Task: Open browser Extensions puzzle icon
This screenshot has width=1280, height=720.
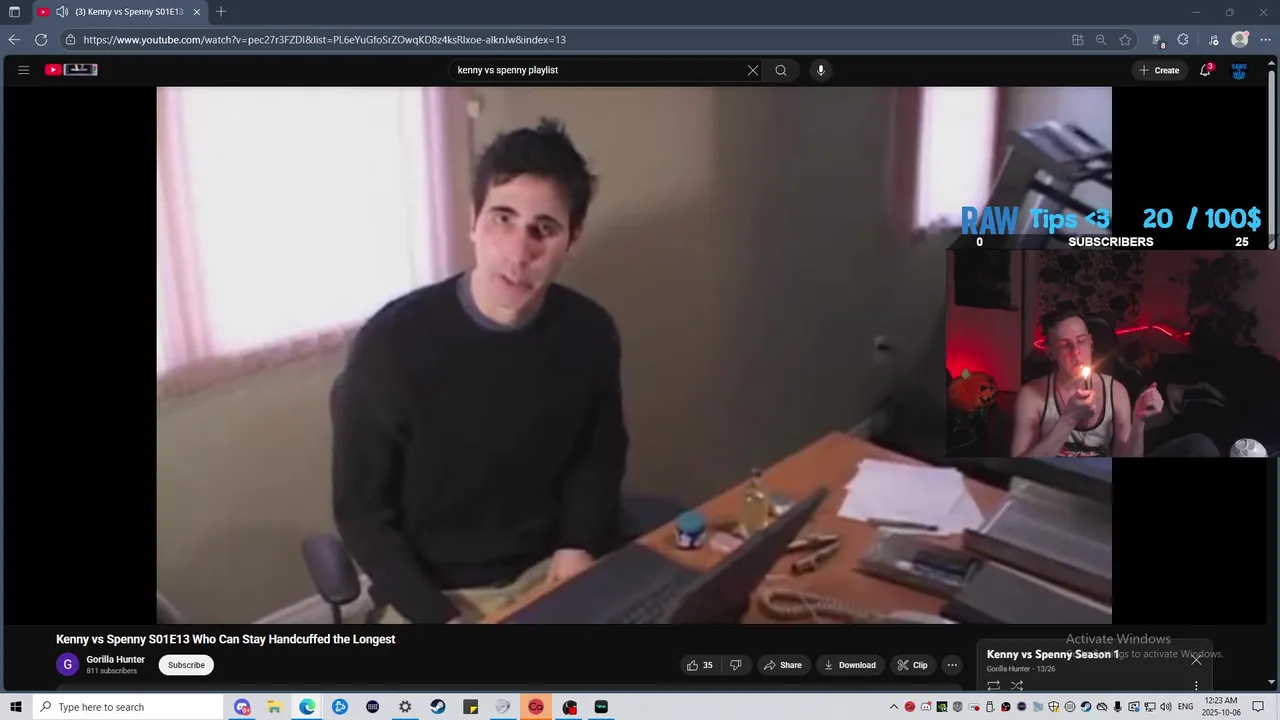Action: (x=1183, y=40)
